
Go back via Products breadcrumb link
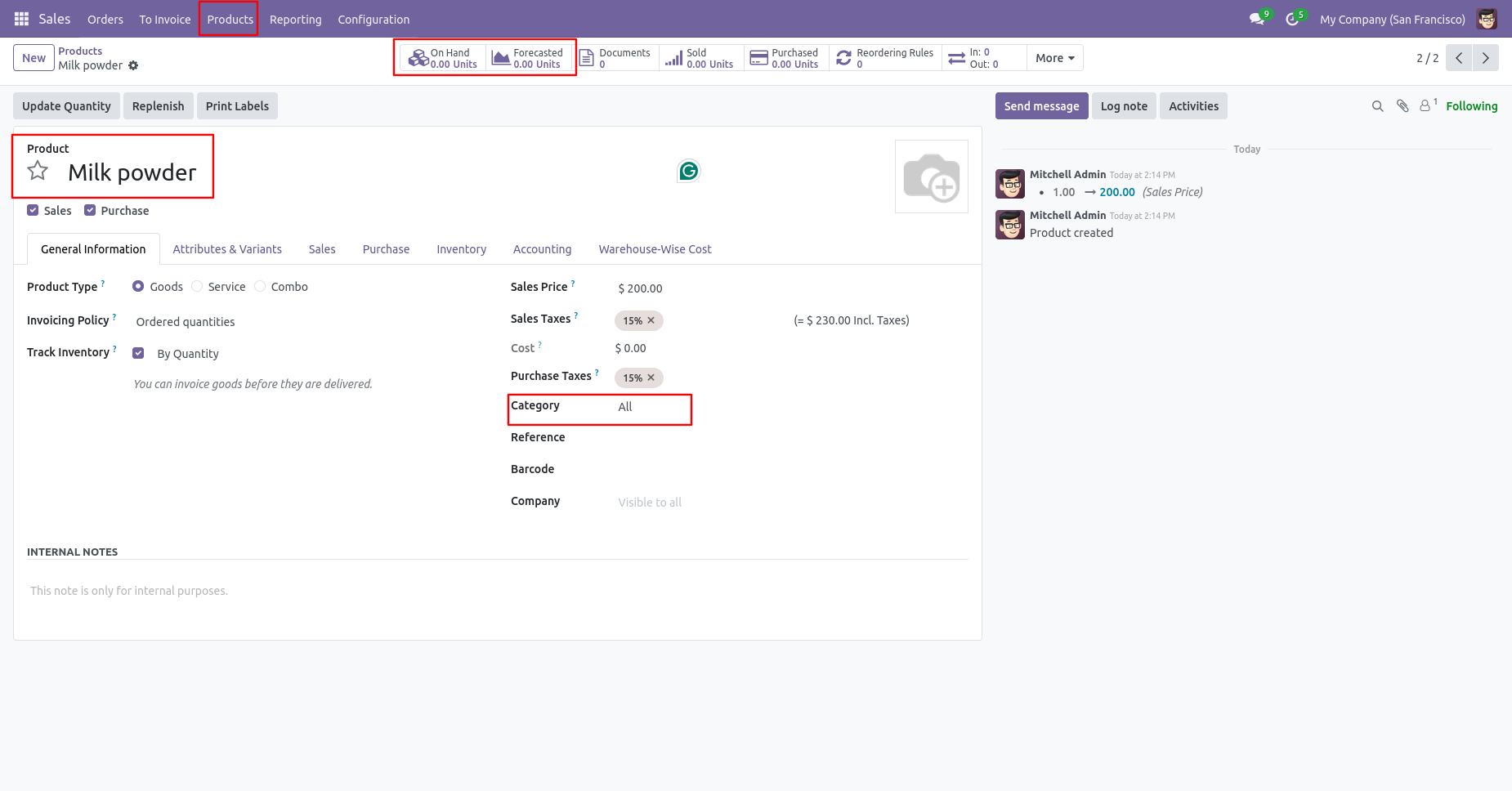(x=80, y=51)
